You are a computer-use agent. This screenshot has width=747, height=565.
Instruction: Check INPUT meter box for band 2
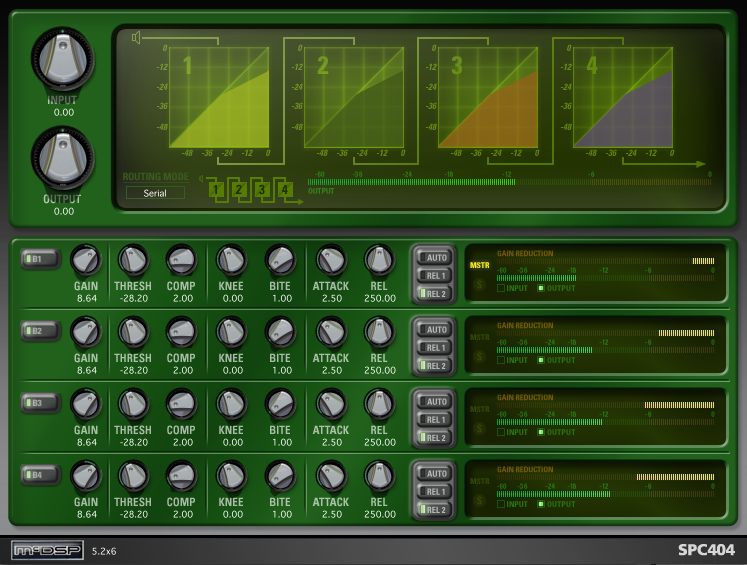tap(501, 360)
